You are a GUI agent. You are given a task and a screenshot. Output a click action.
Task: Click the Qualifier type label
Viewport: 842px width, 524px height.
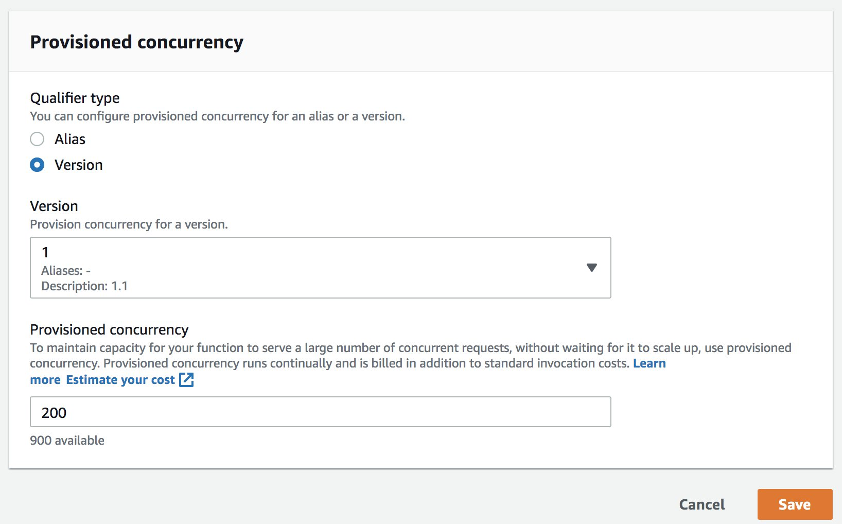click(x=75, y=98)
